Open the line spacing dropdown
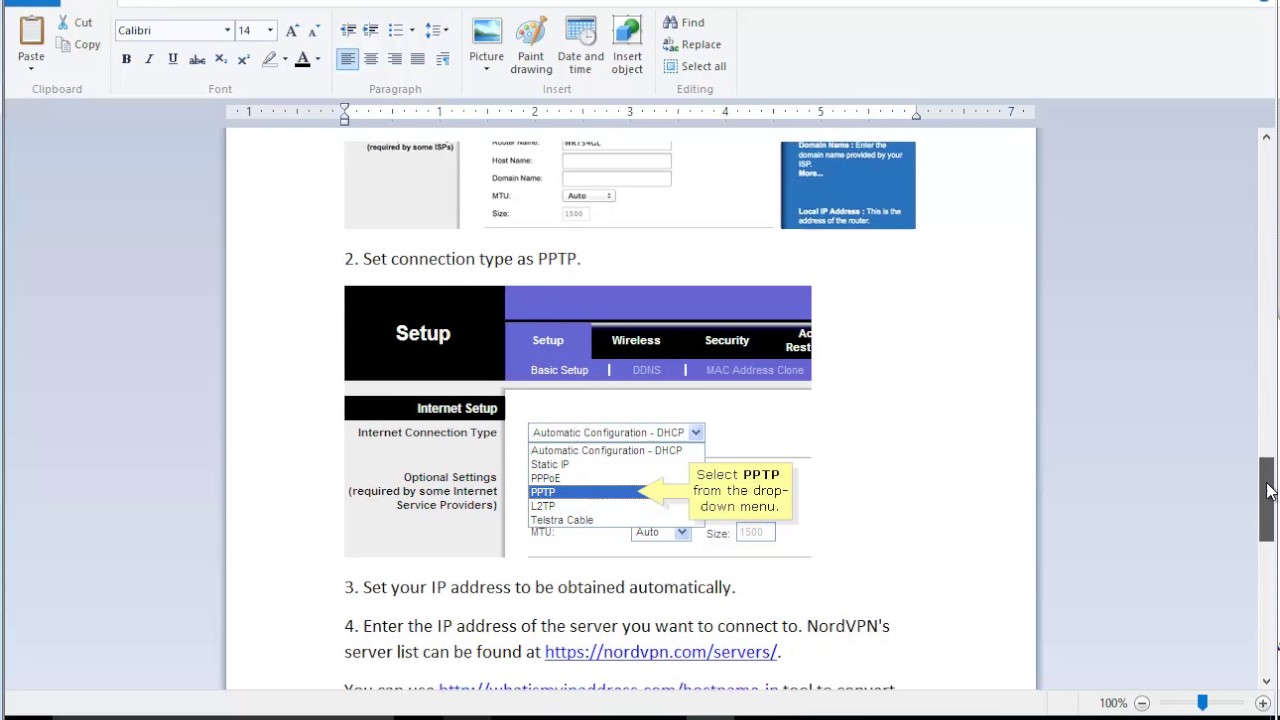This screenshot has height=720, width=1280. pos(436,30)
